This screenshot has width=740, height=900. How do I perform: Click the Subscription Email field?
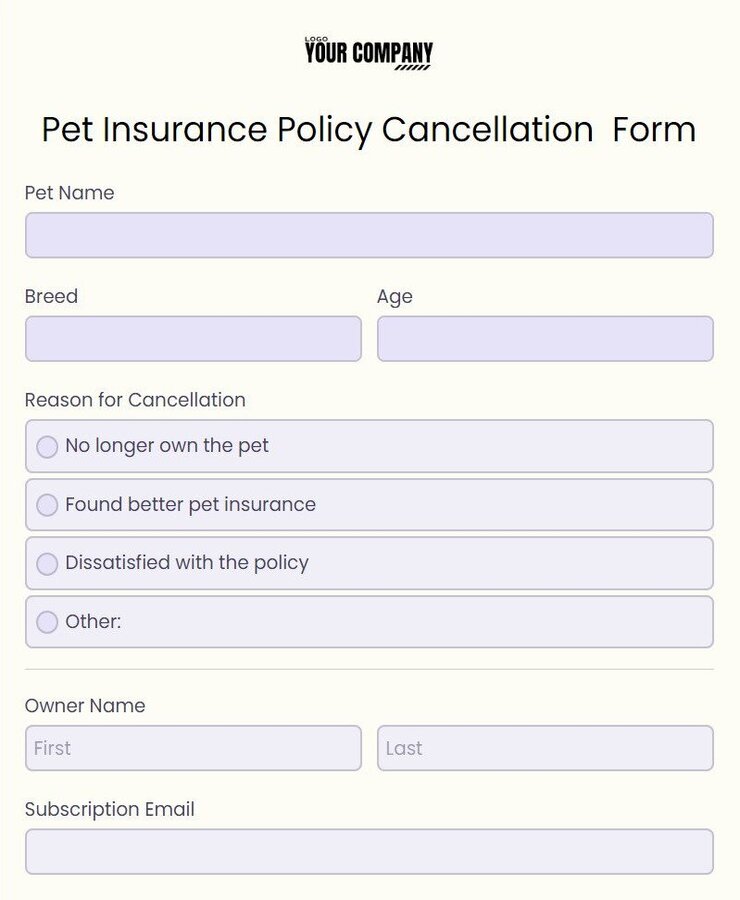pyautogui.click(x=369, y=851)
